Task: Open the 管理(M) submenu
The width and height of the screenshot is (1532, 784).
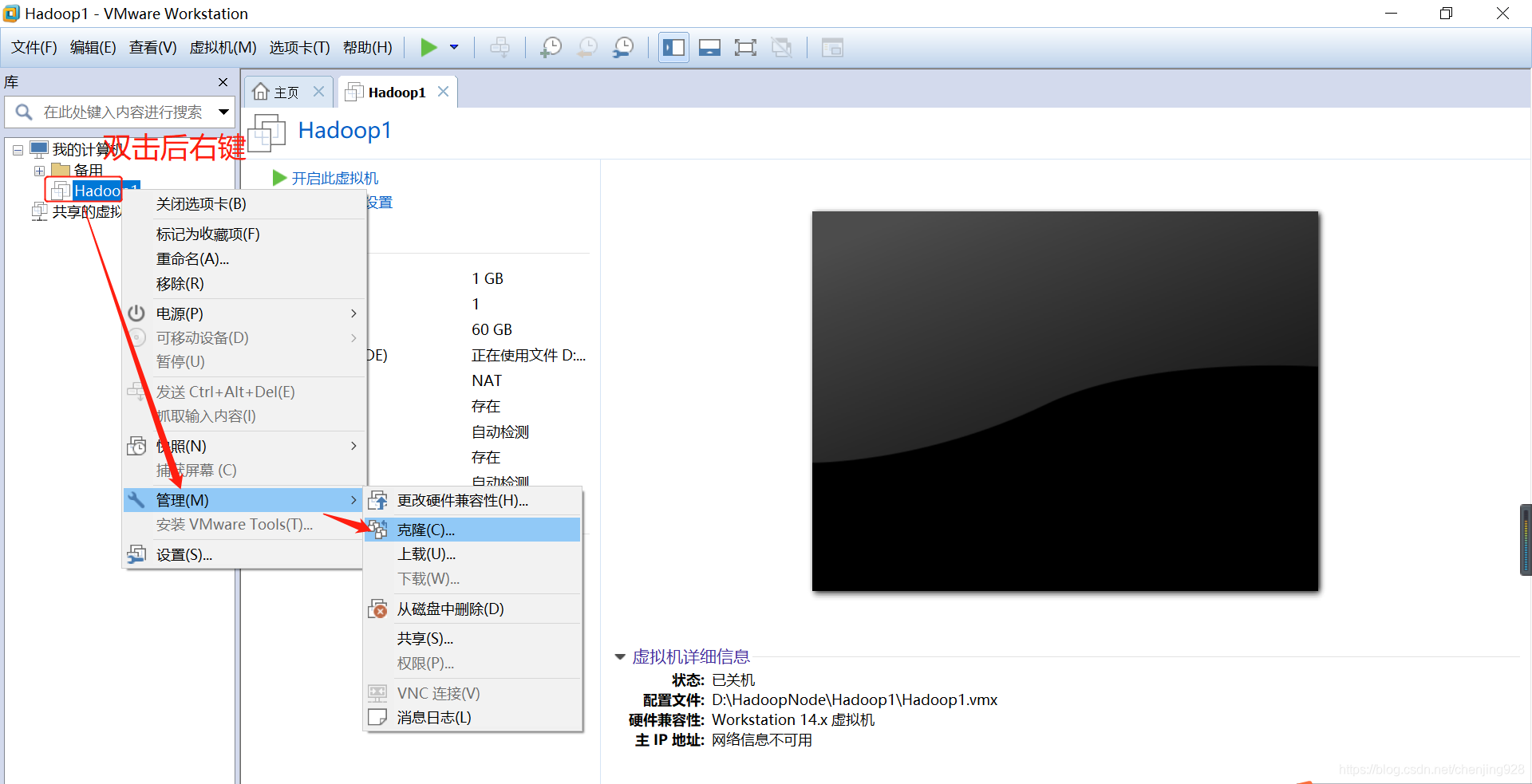Action: (x=244, y=500)
